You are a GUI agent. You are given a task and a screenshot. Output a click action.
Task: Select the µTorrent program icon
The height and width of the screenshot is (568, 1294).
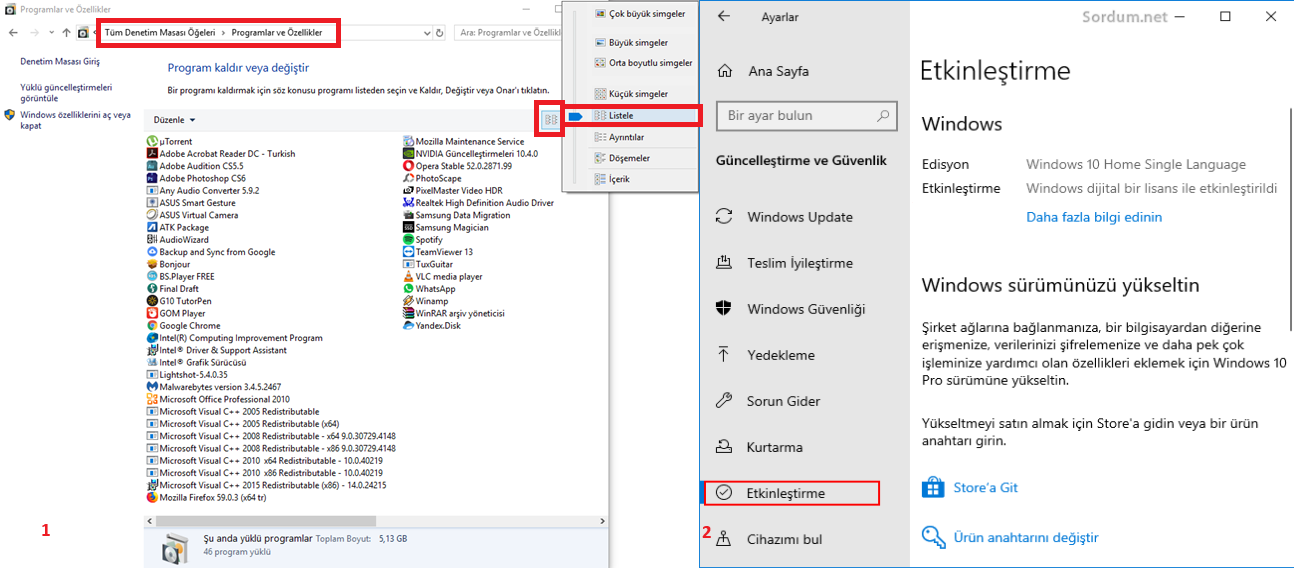pos(152,142)
